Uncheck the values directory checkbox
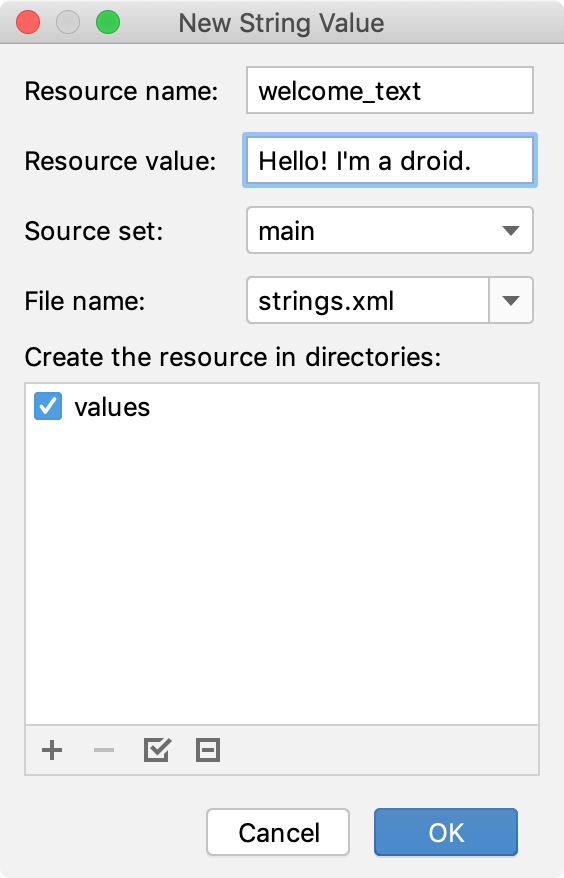 point(48,407)
